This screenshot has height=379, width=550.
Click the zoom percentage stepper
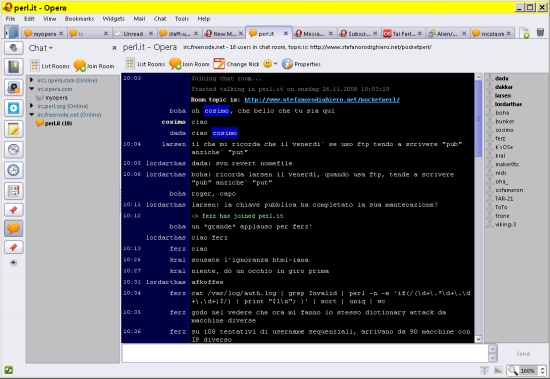[x=543, y=370]
